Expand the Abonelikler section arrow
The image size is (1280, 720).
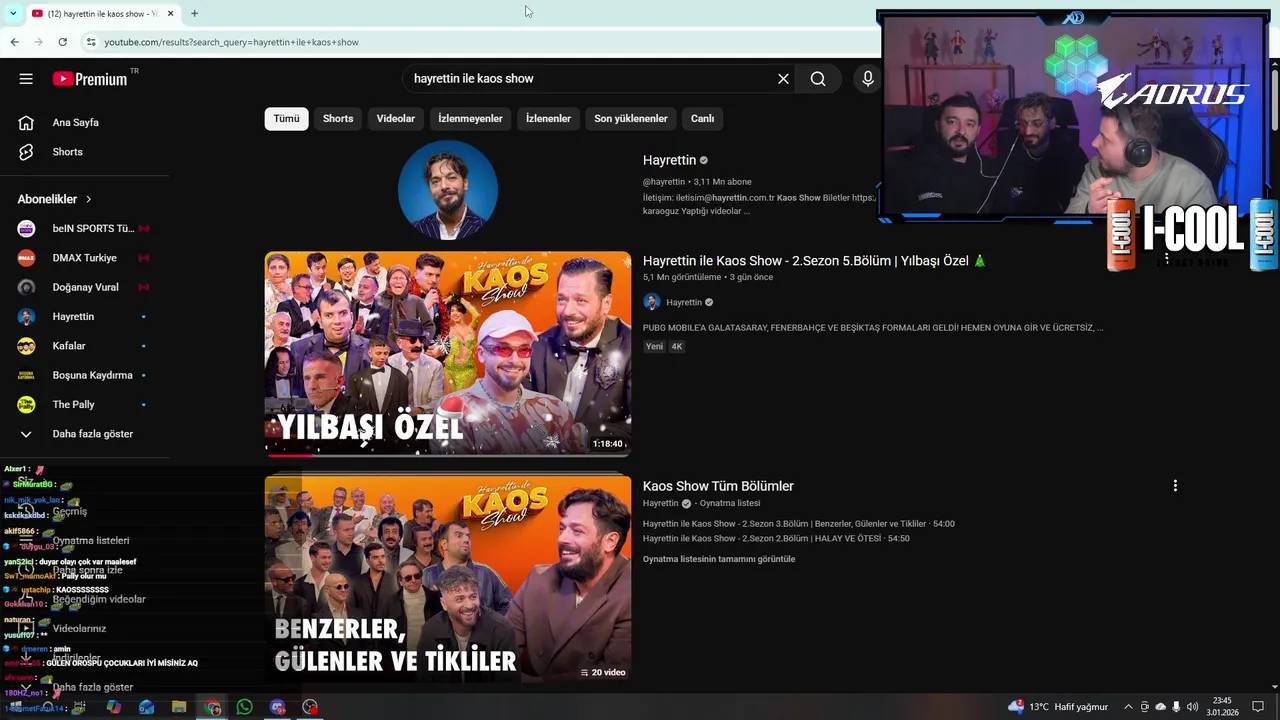click(88, 199)
